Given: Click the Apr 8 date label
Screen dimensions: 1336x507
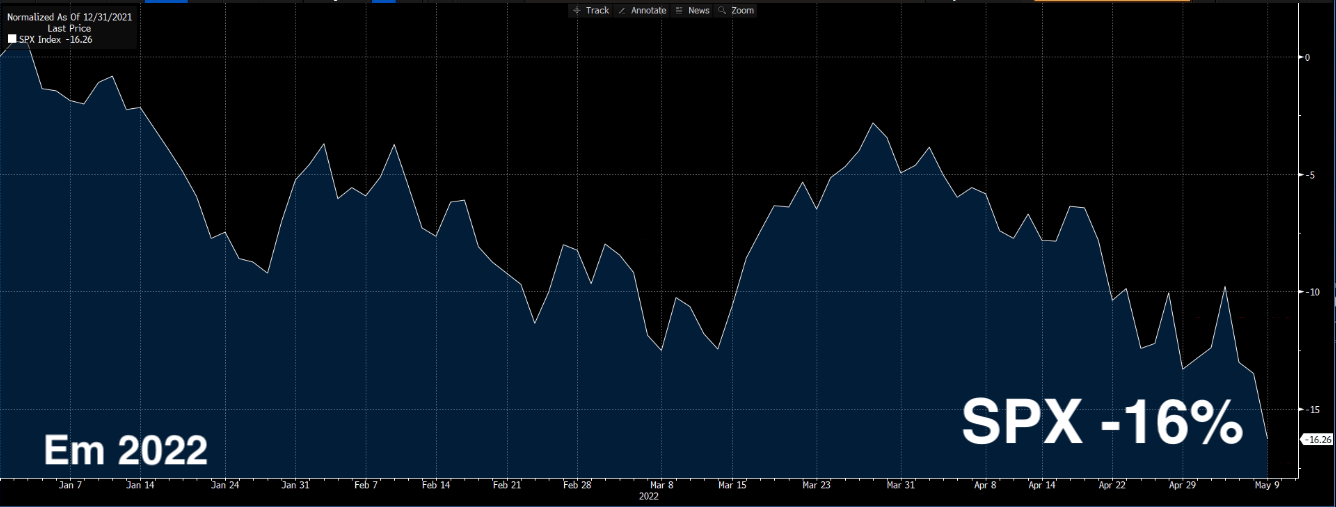Looking at the screenshot, I should click(984, 485).
